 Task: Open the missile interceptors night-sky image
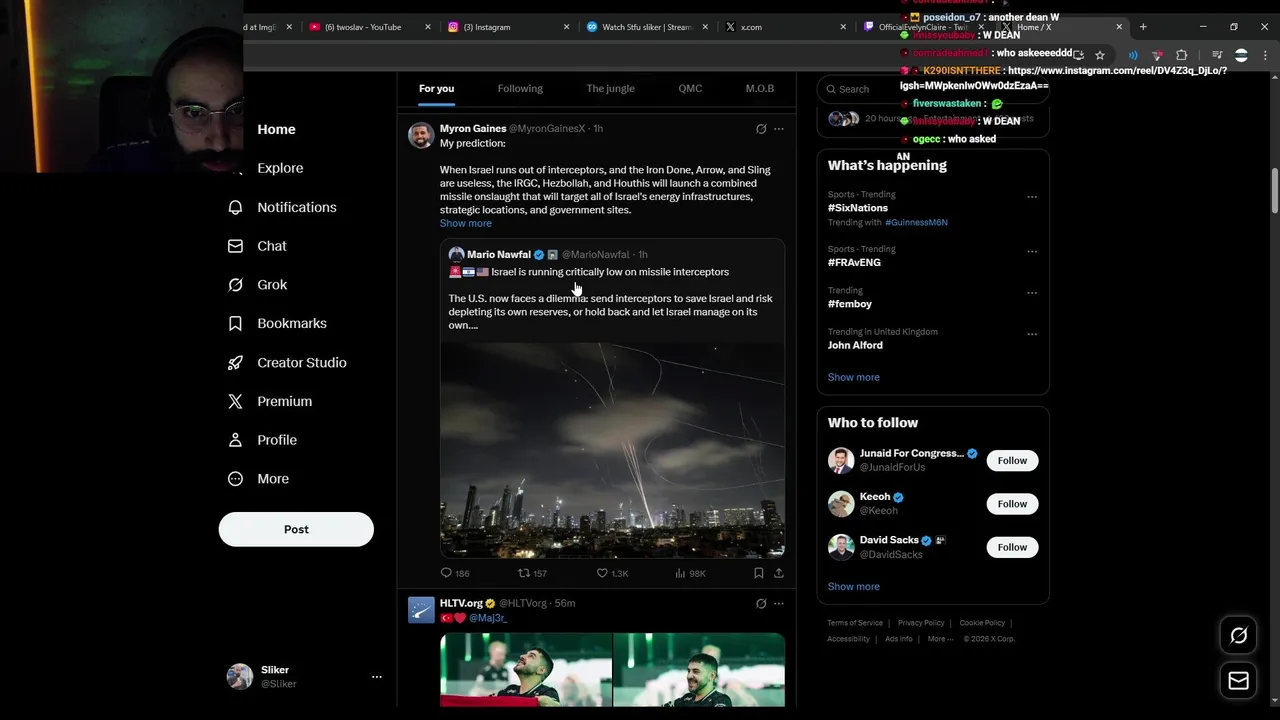[612, 450]
